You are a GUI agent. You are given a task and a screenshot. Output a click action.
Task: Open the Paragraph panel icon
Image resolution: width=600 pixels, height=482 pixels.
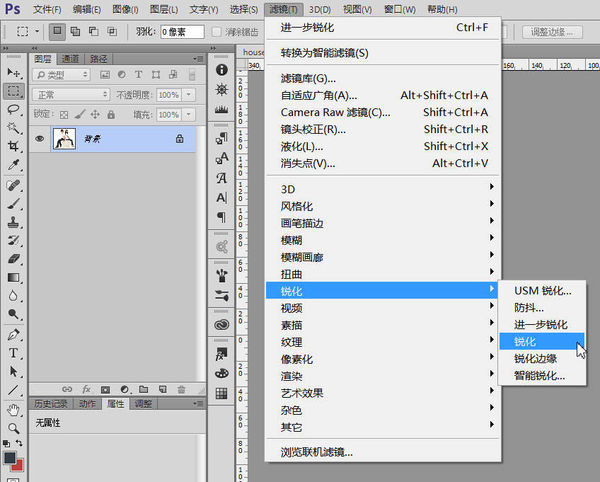(x=222, y=217)
